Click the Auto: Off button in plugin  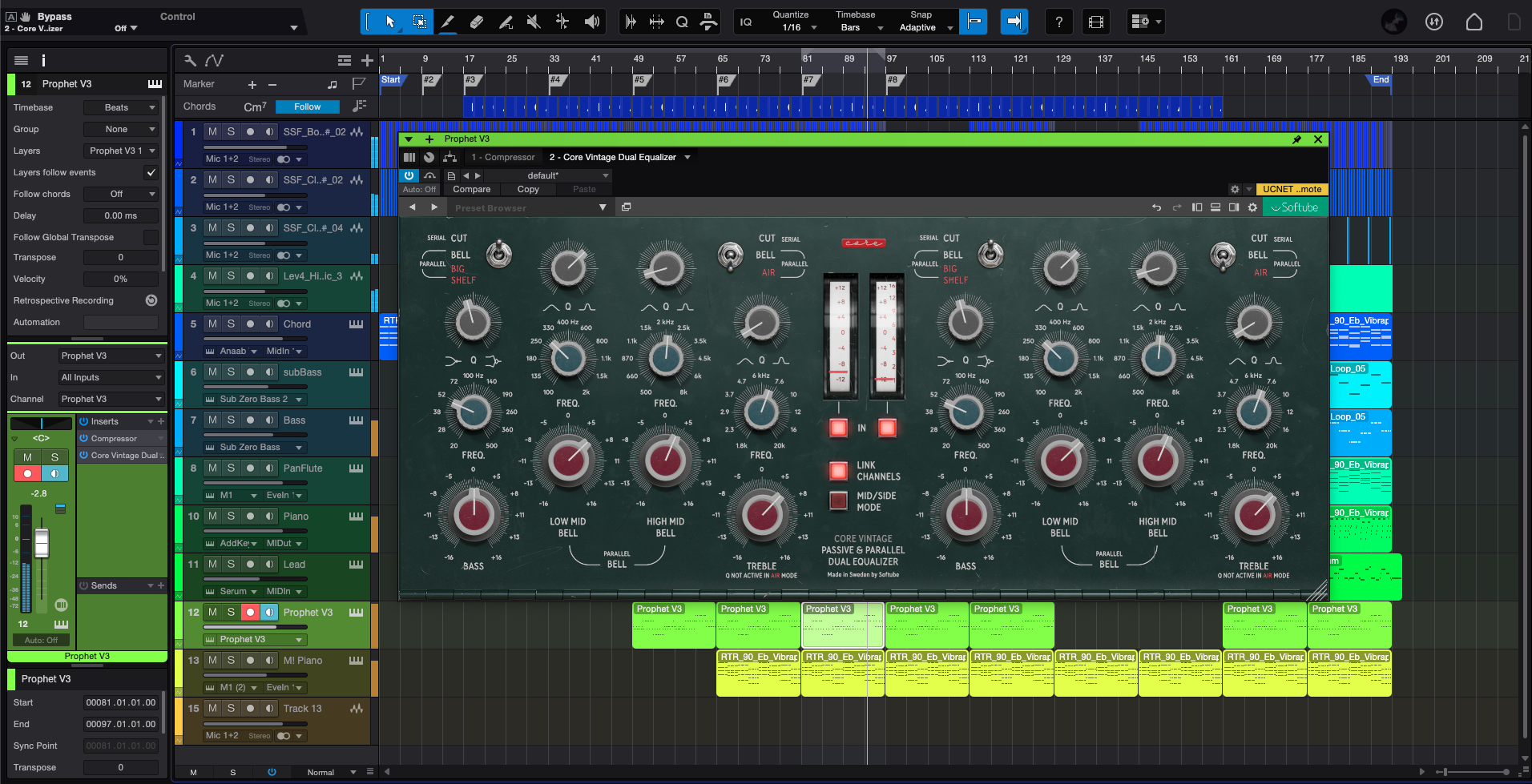[x=419, y=190]
